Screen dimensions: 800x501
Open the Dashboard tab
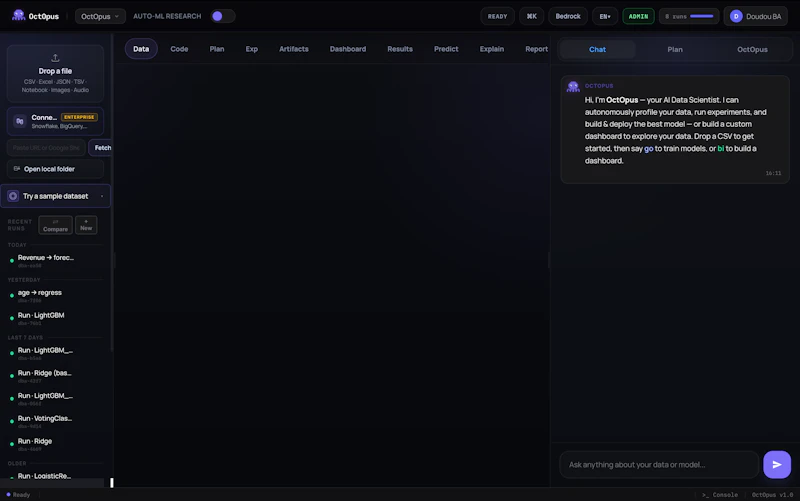pos(348,49)
